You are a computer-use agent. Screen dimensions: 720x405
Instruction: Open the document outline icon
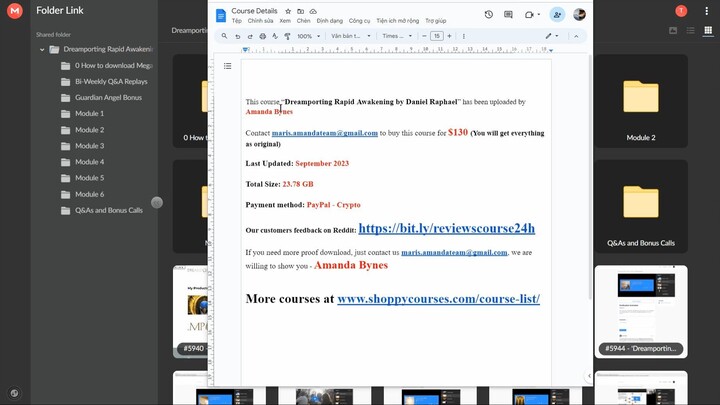click(227, 66)
